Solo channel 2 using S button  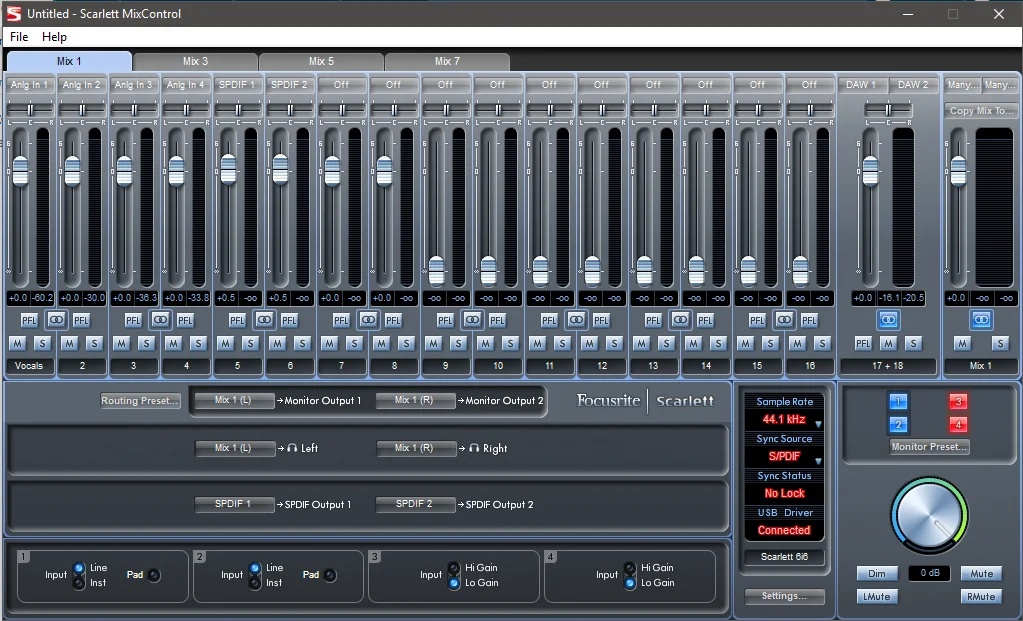click(x=95, y=343)
